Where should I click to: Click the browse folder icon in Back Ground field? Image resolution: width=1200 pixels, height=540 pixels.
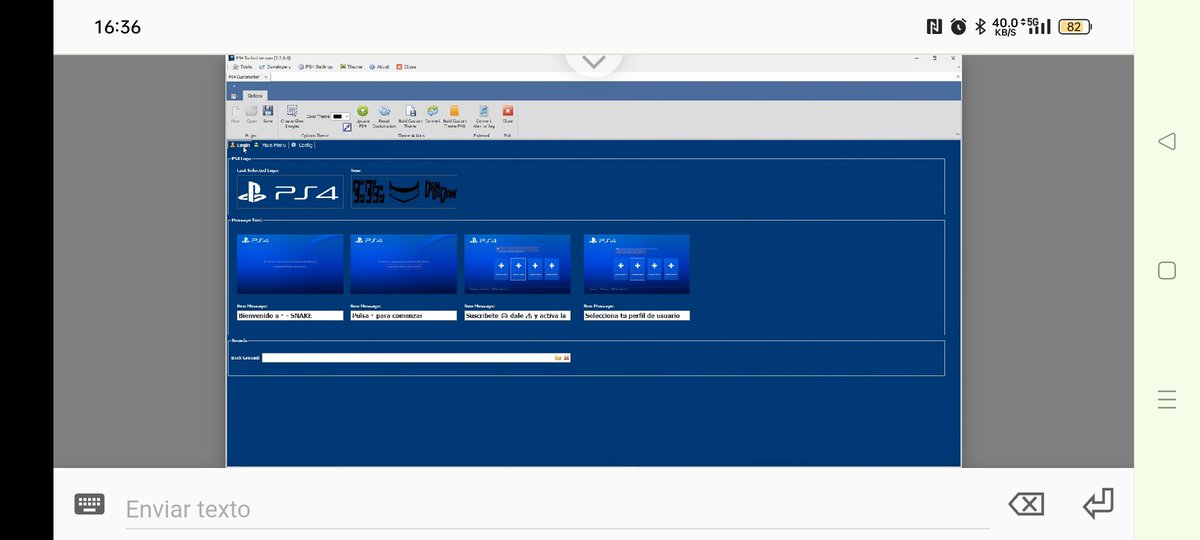pos(559,357)
